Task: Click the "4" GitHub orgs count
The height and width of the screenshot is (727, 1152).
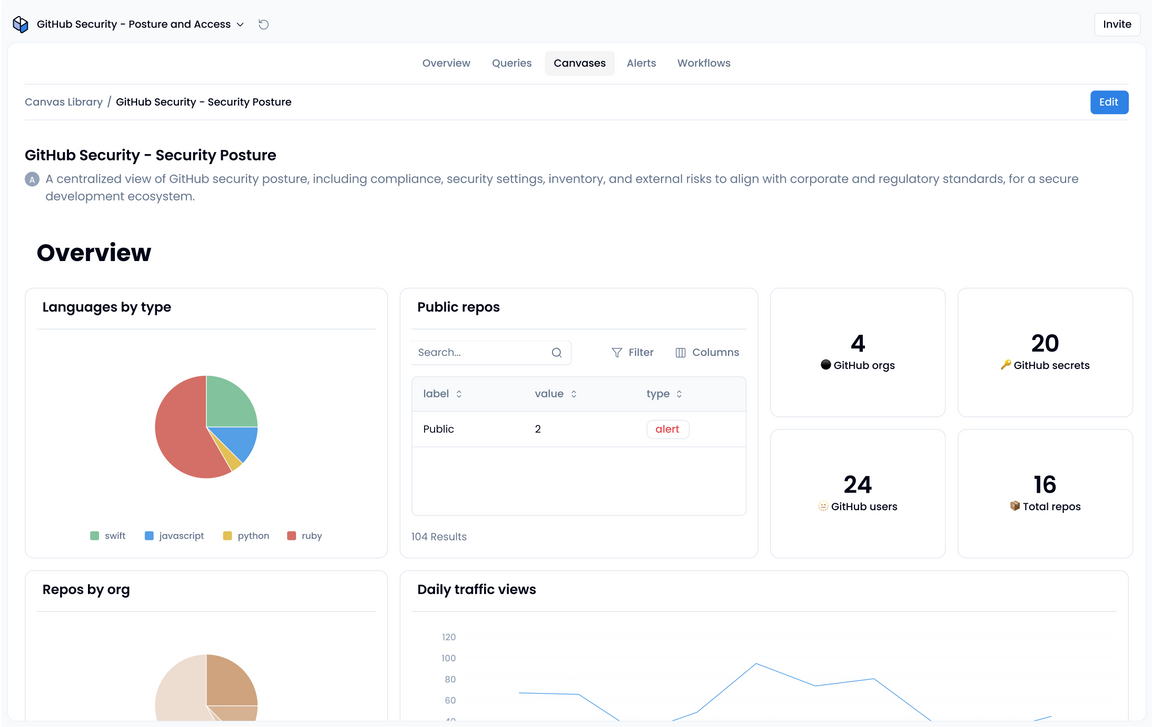Action: point(857,343)
